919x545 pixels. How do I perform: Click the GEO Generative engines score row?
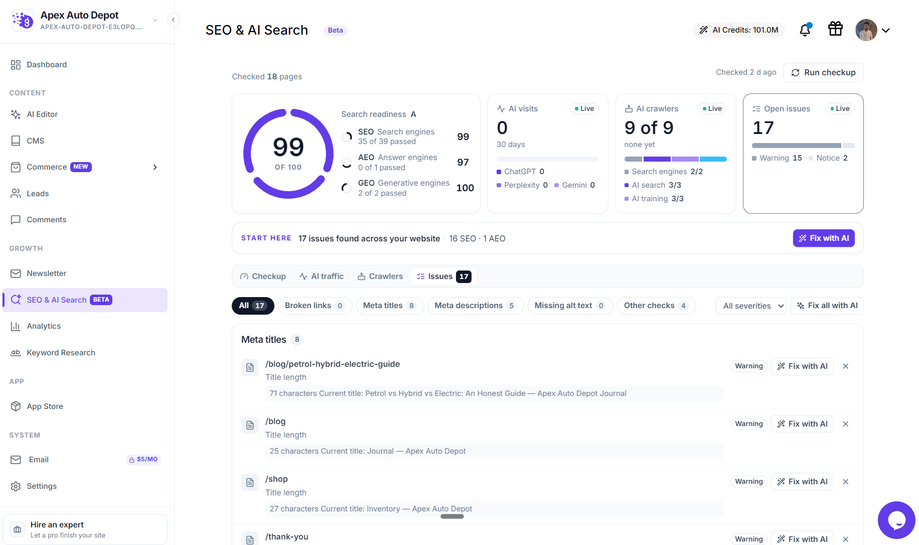408,188
